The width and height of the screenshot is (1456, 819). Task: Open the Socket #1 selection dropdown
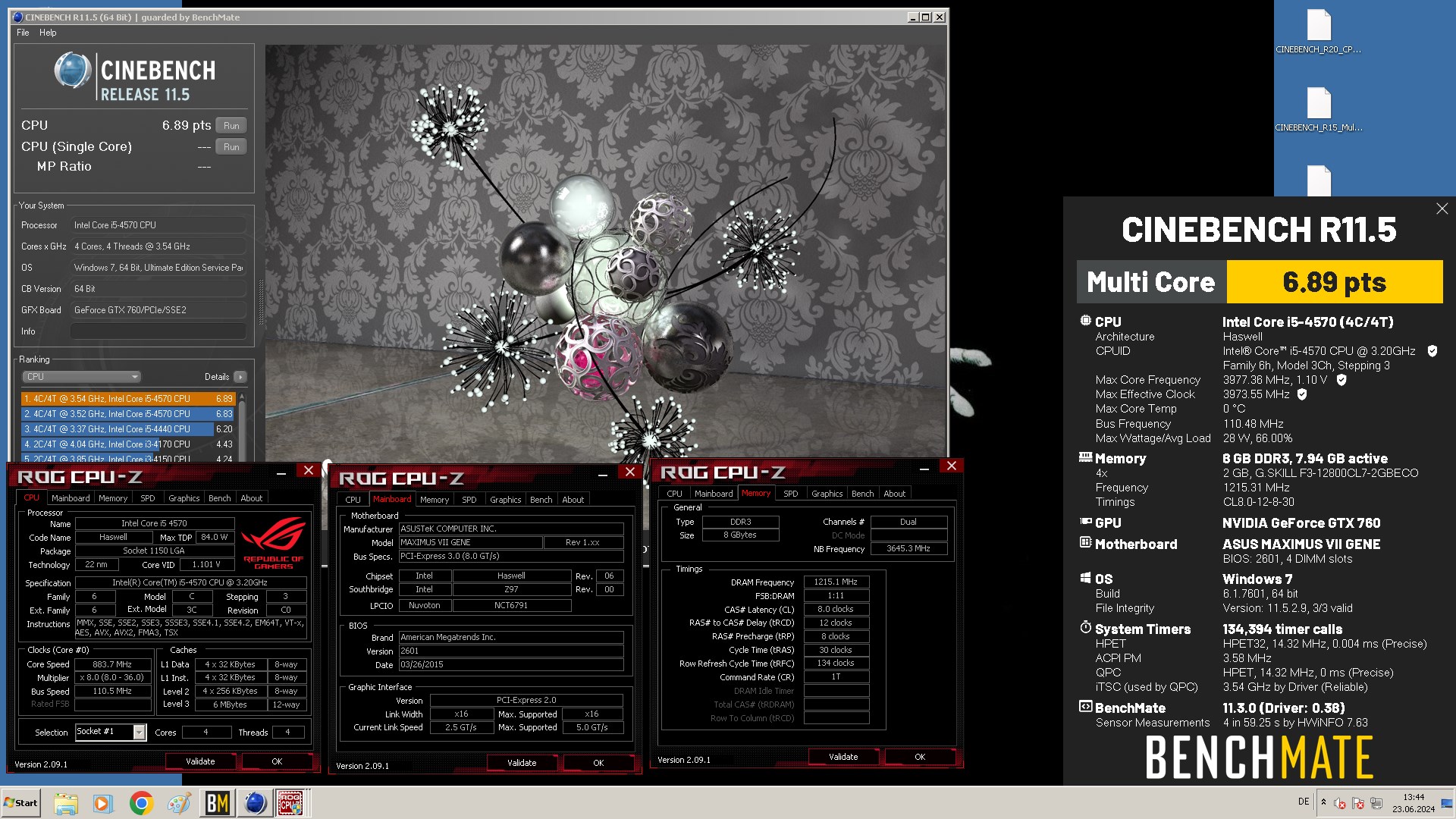(x=140, y=732)
